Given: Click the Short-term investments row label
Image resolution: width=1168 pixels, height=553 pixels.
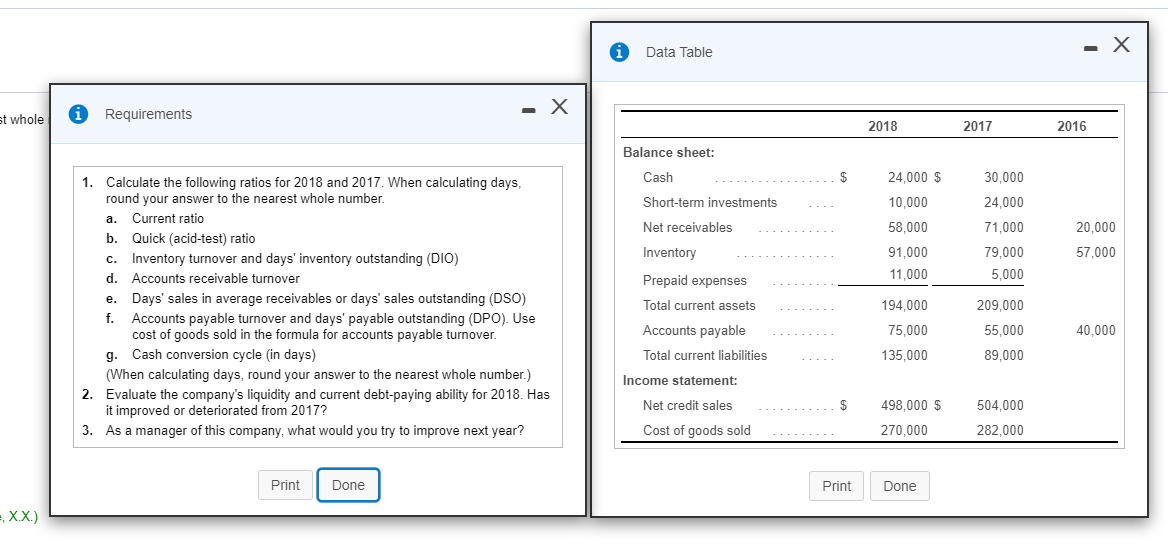Looking at the screenshot, I should [x=710, y=203].
